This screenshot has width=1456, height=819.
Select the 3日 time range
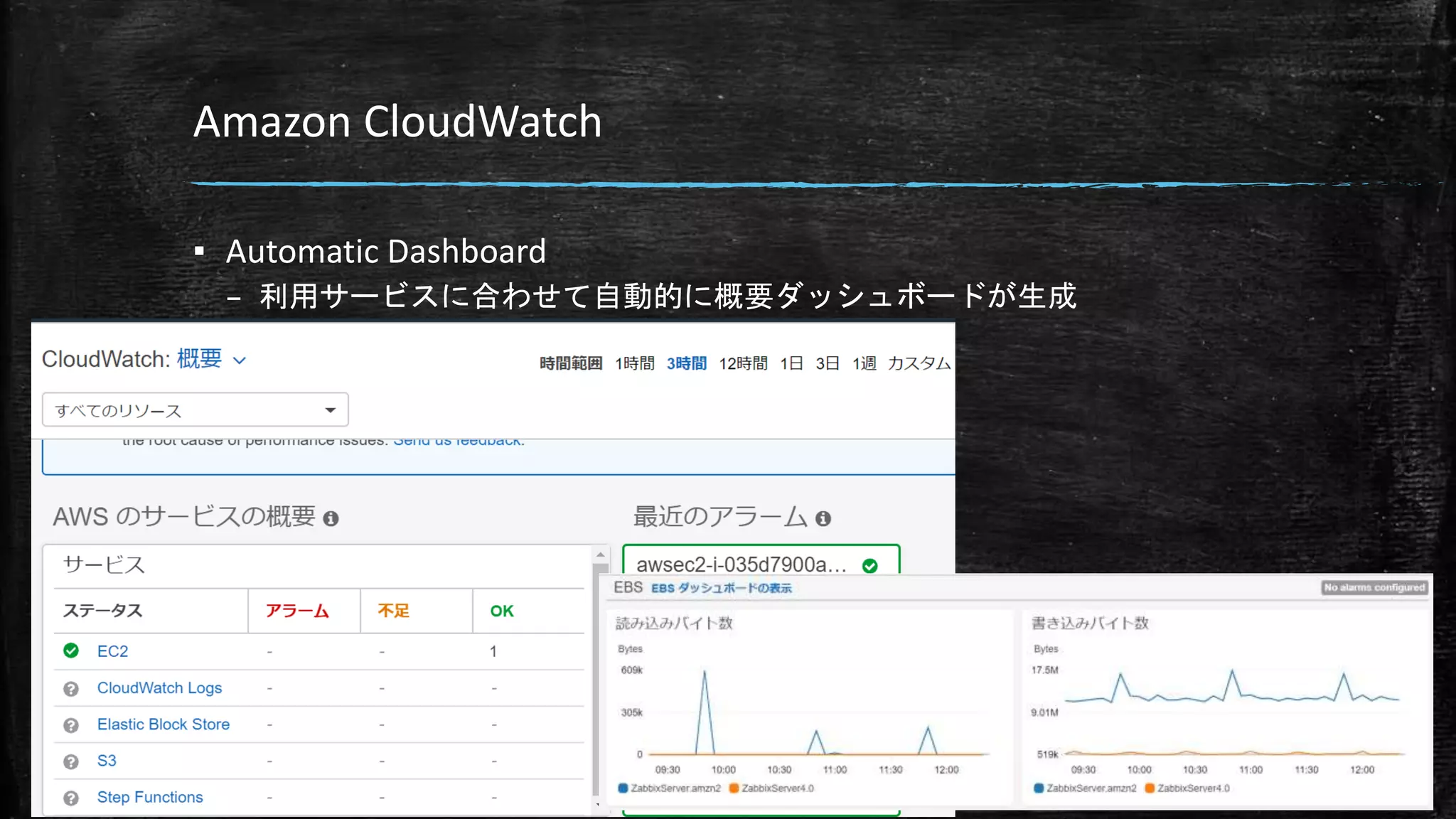(828, 363)
